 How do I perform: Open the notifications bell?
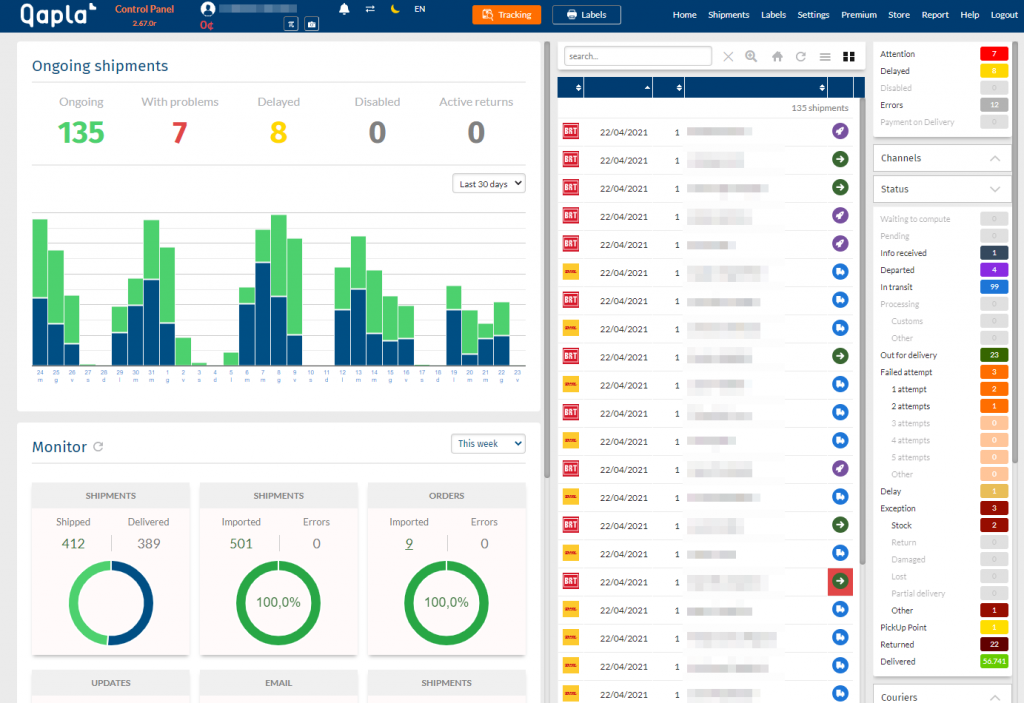(x=344, y=9)
